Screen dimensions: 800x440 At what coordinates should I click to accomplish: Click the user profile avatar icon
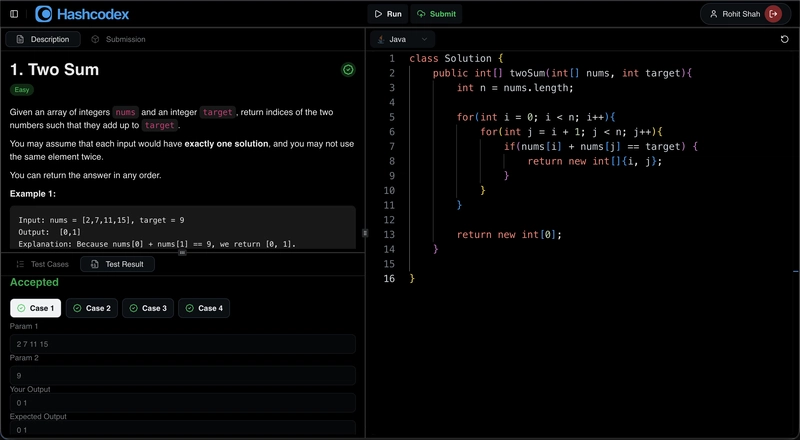click(713, 14)
